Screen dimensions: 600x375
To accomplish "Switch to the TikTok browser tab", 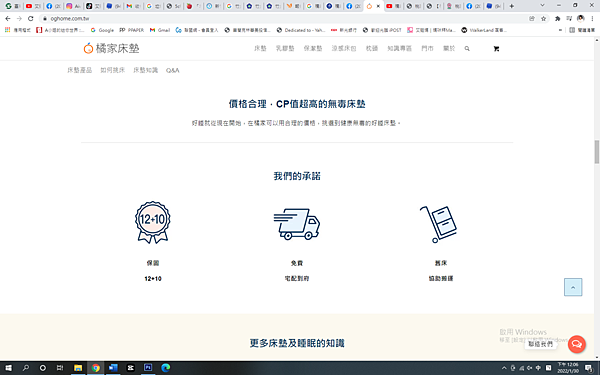I will click(x=93, y=6).
